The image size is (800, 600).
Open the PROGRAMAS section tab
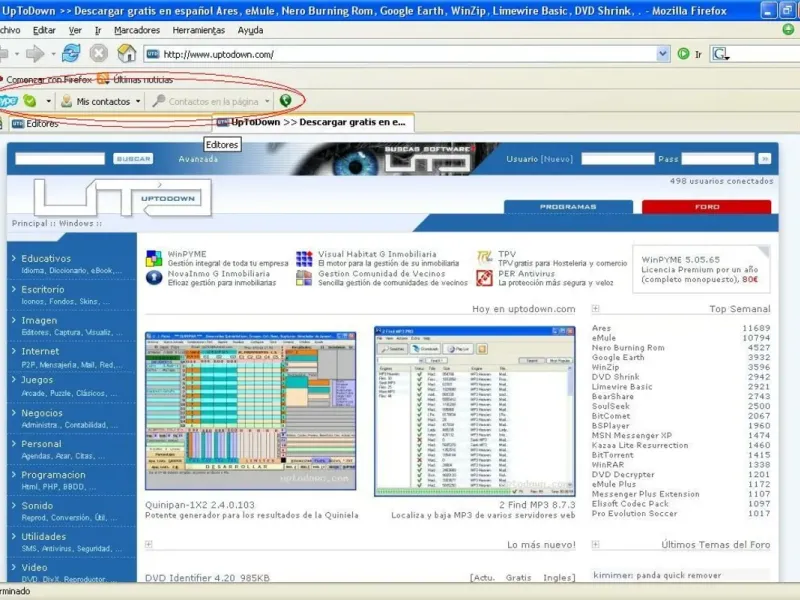point(568,207)
